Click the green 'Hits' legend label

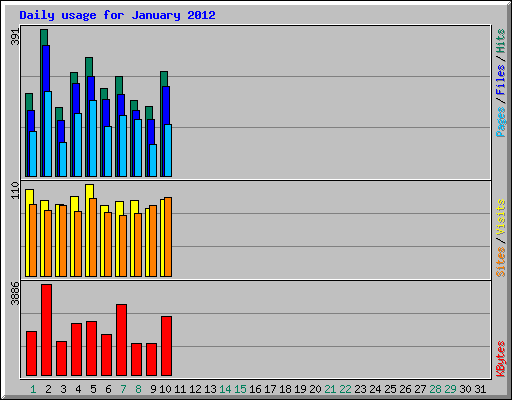pyautogui.click(x=501, y=41)
